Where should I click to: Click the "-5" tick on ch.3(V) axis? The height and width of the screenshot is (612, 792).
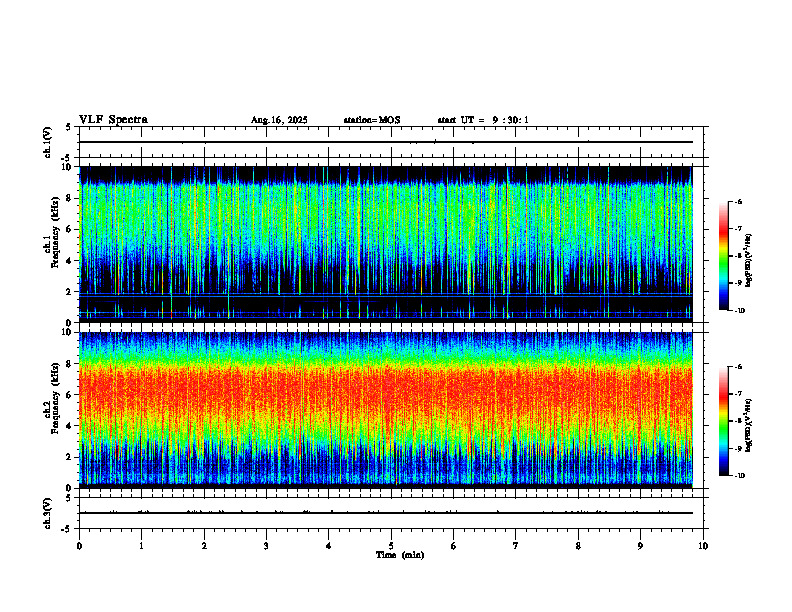tap(67, 529)
